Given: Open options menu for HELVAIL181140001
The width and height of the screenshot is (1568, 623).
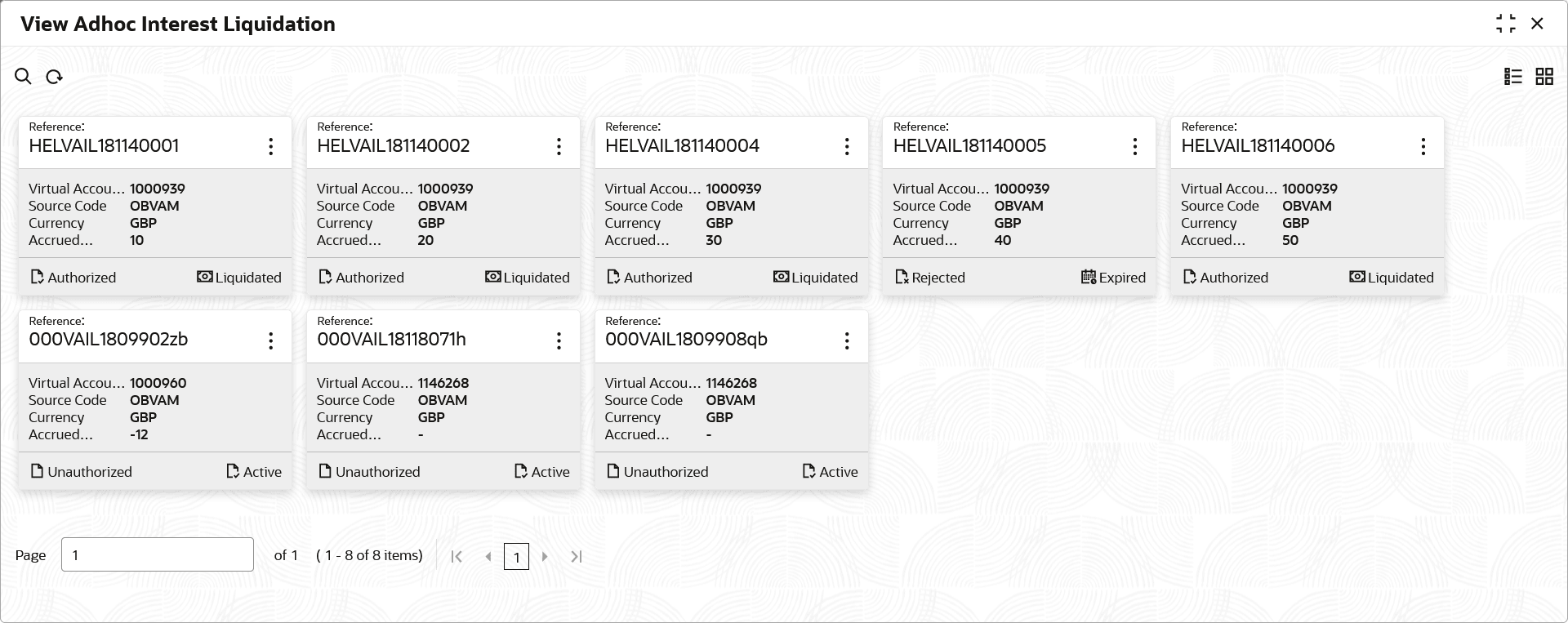Looking at the screenshot, I should tap(271, 146).
